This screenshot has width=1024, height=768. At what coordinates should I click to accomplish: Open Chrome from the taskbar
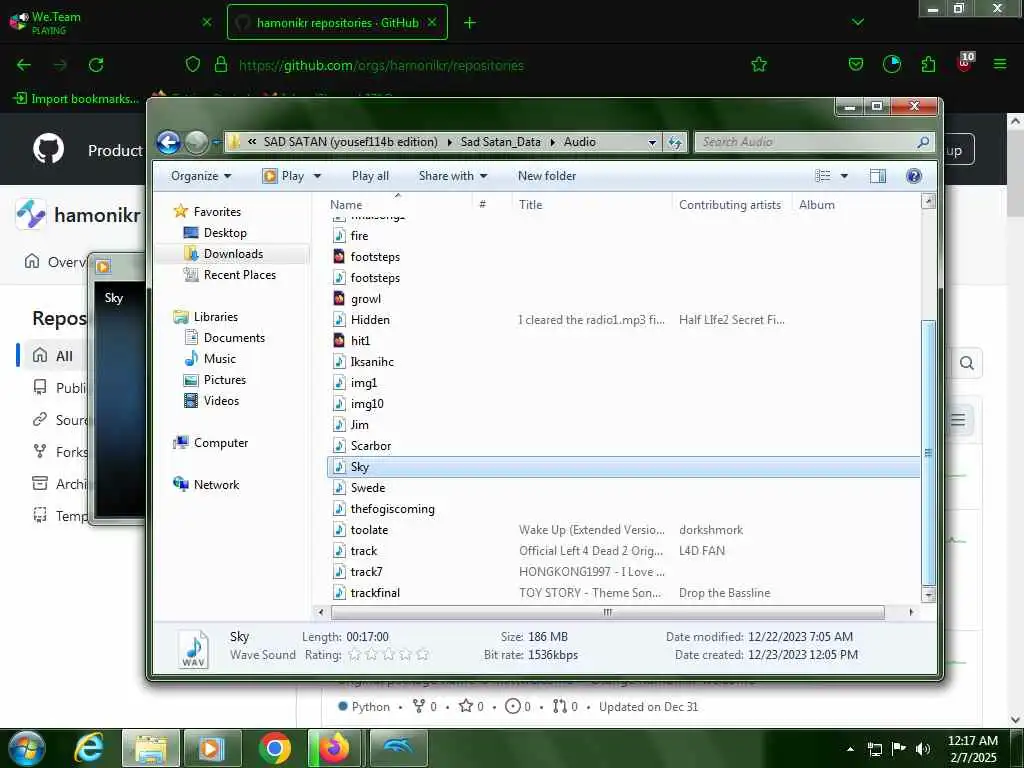pyautogui.click(x=274, y=748)
